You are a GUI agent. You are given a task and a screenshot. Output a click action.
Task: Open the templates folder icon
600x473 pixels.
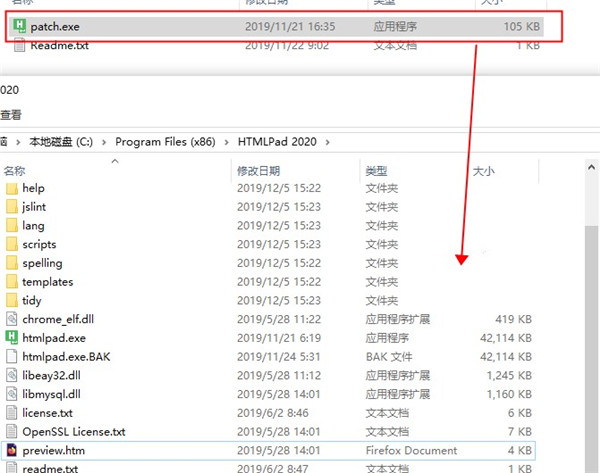tap(12, 282)
